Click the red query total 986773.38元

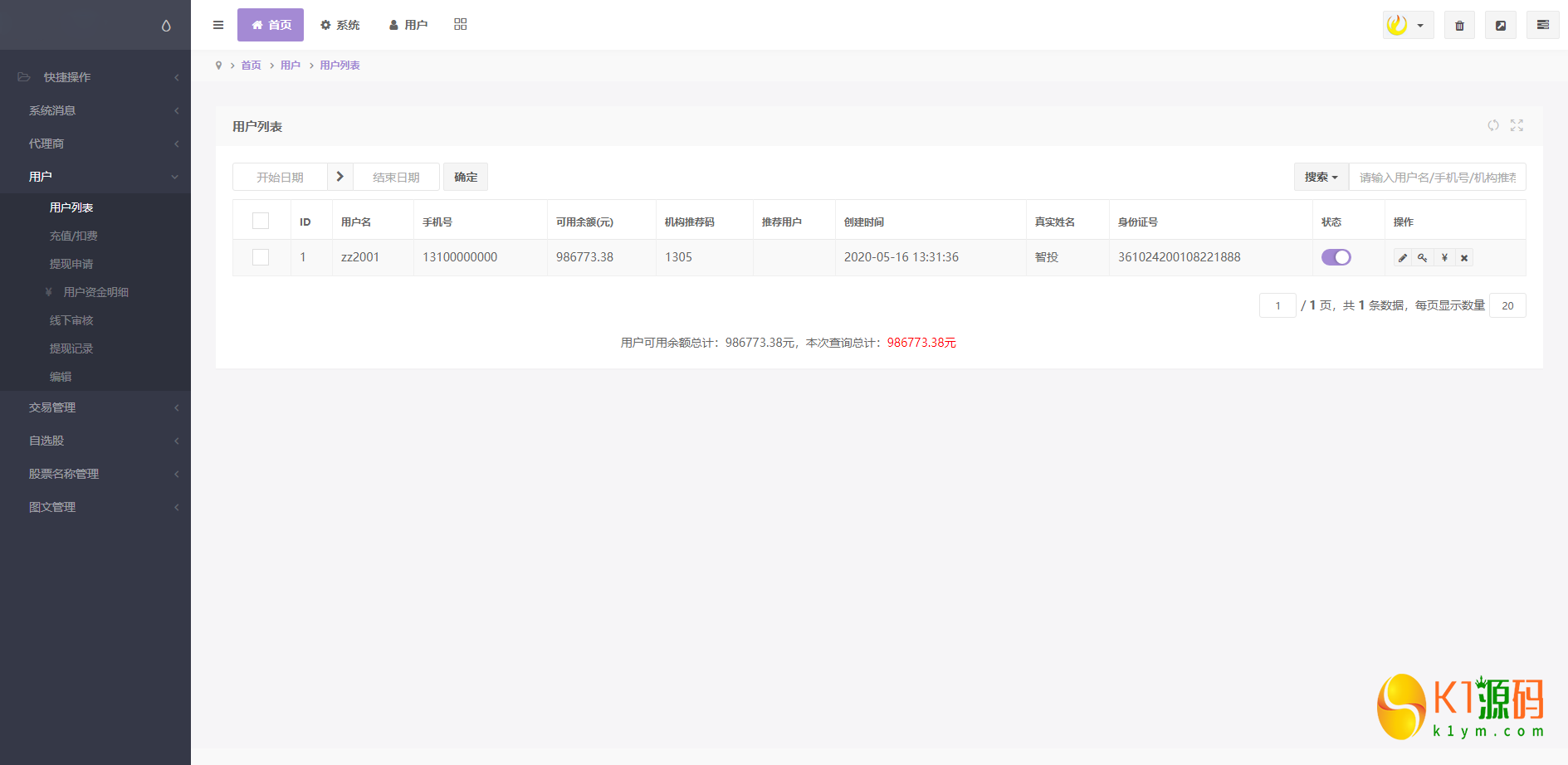(921, 343)
